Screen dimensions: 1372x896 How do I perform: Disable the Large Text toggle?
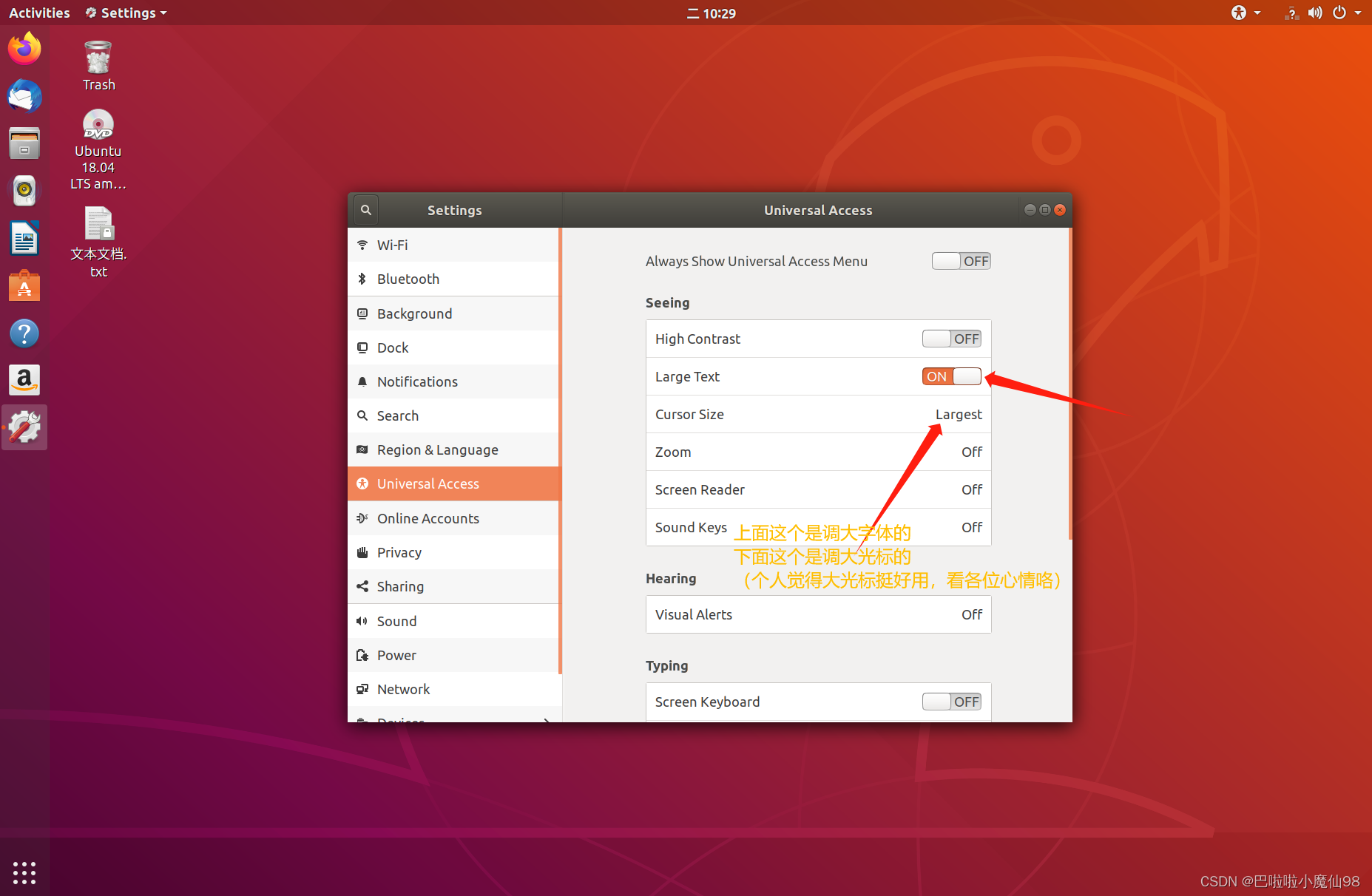click(951, 376)
